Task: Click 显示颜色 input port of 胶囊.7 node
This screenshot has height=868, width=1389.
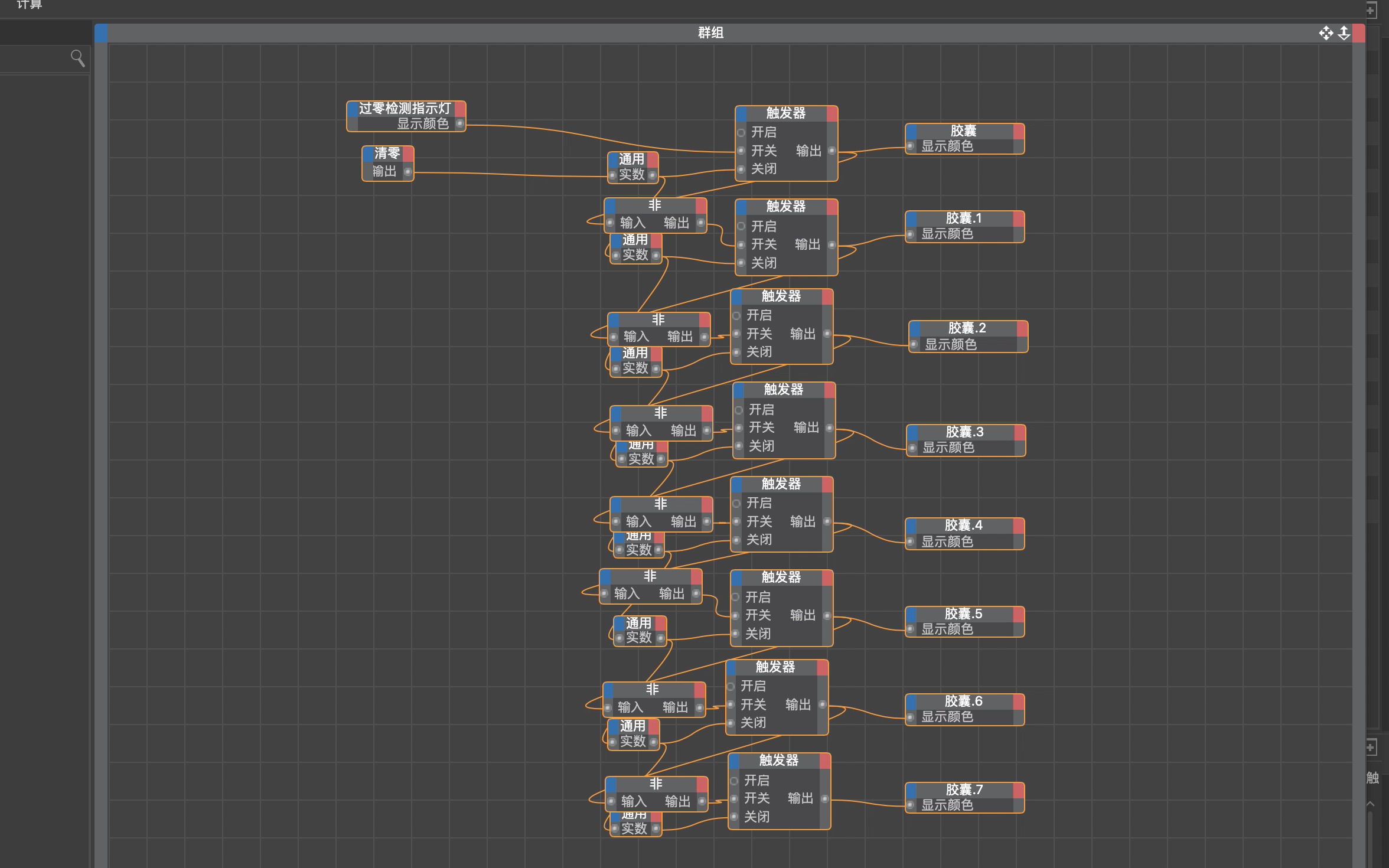Action: click(x=911, y=805)
